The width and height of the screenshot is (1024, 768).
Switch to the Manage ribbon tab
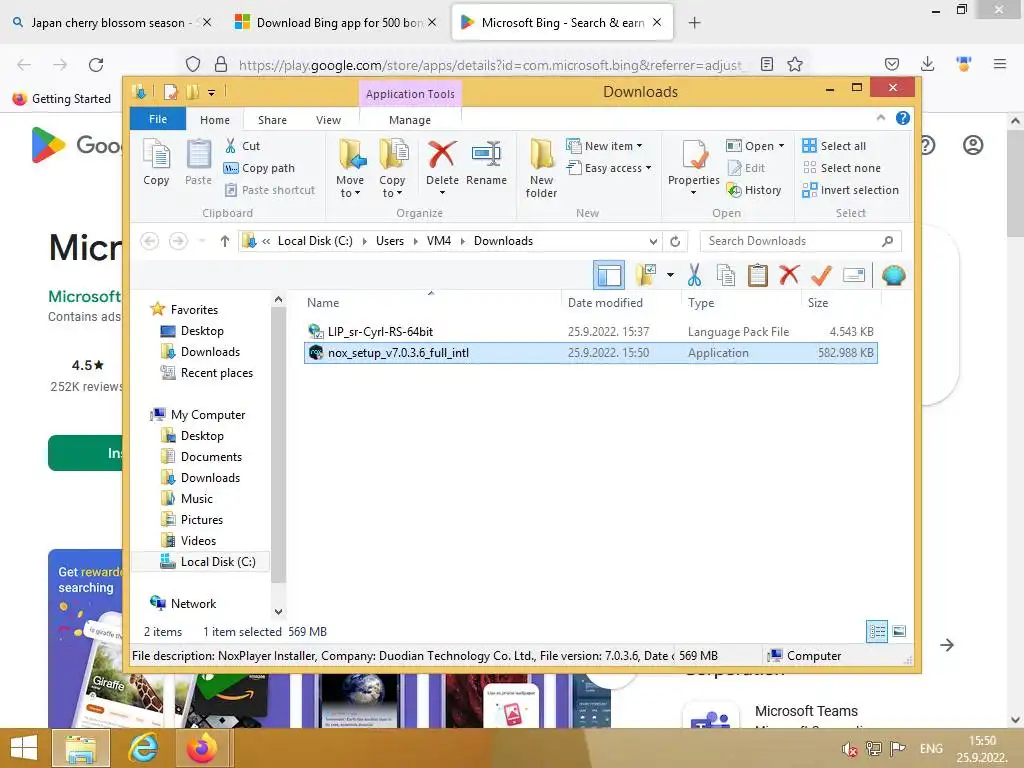click(x=410, y=120)
